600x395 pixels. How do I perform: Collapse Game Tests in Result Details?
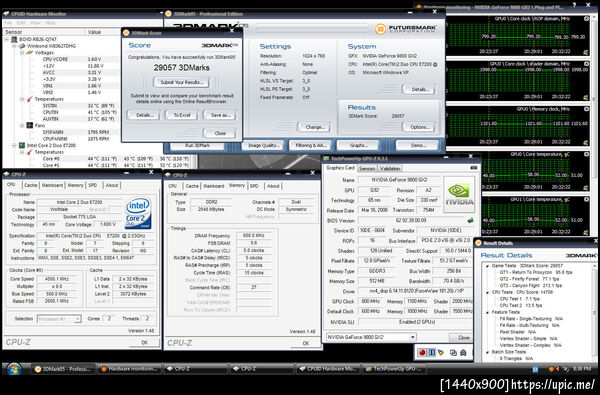pyautogui.click(x=487, y=266)
